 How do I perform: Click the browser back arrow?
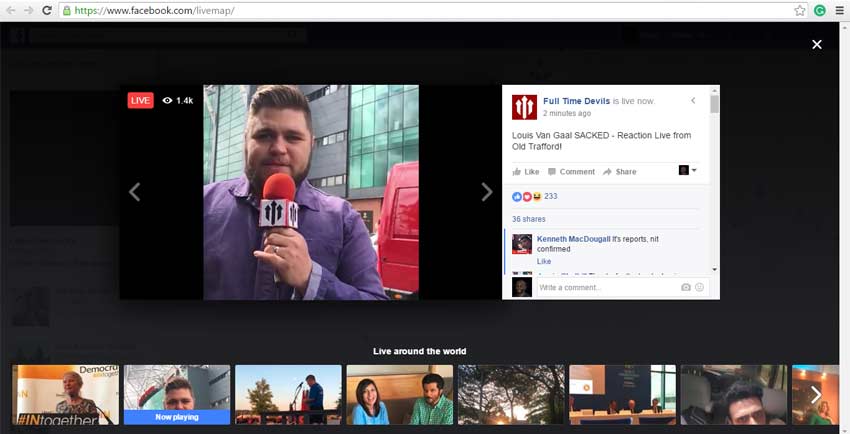click(x=11, y=10)
